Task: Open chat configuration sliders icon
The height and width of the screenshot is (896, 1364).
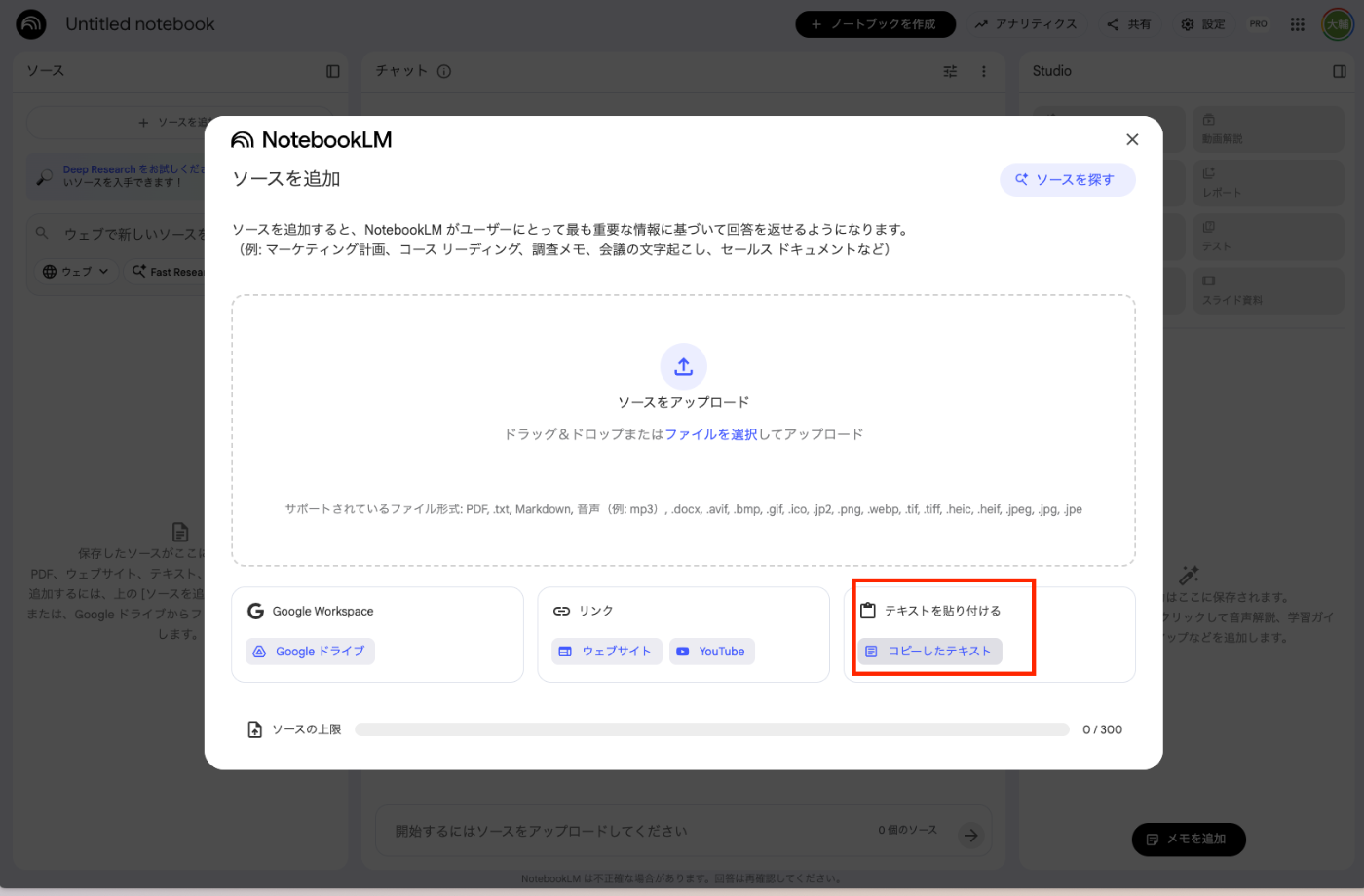Action: point(951,71)
